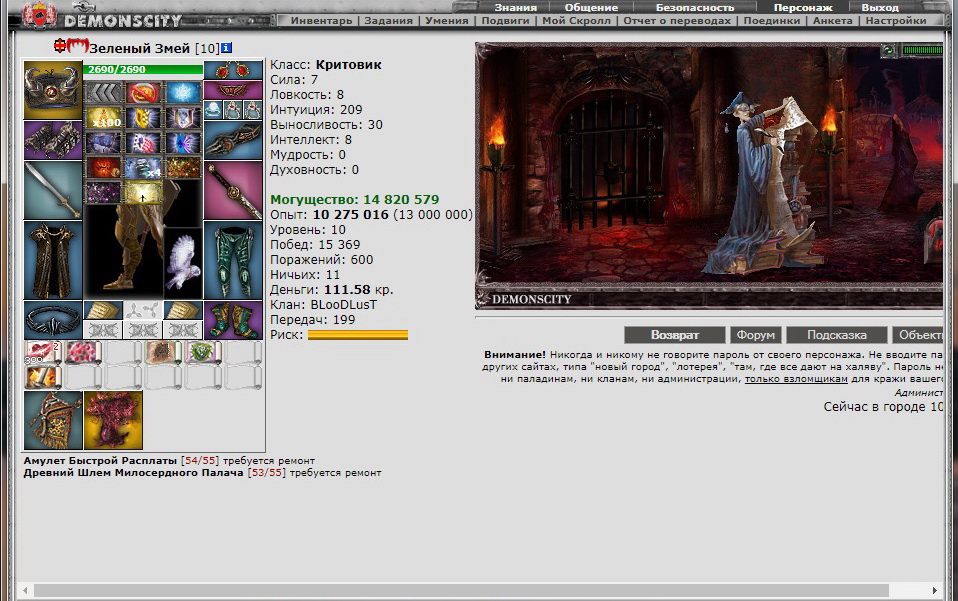Click the dark bracer equipment slot
Image resolution: width=958 pixels, height=601 pixels.
233,140
